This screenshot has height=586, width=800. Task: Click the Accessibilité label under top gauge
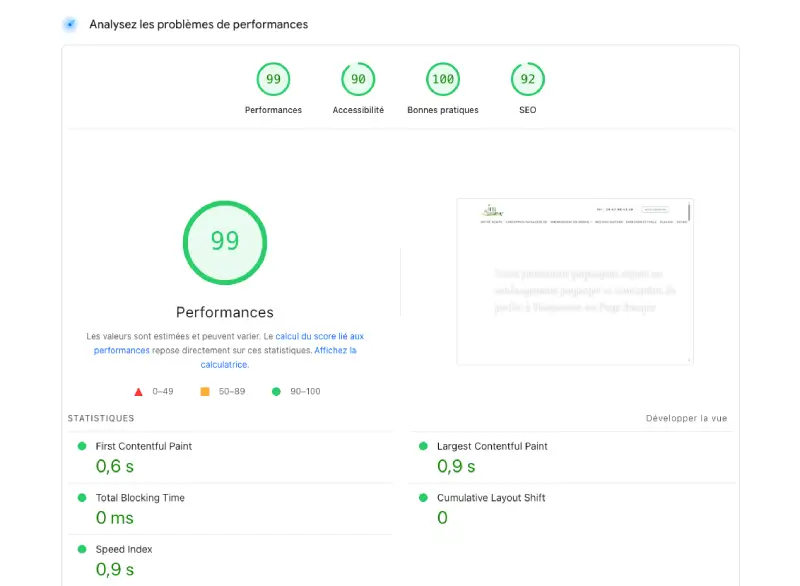point(358,110)
